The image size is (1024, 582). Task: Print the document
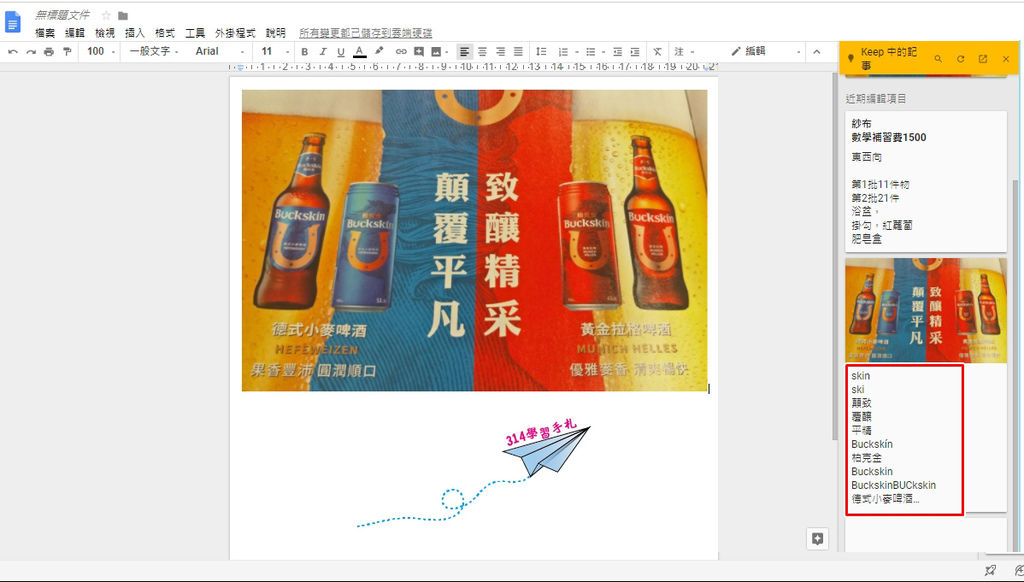point(48,52)
